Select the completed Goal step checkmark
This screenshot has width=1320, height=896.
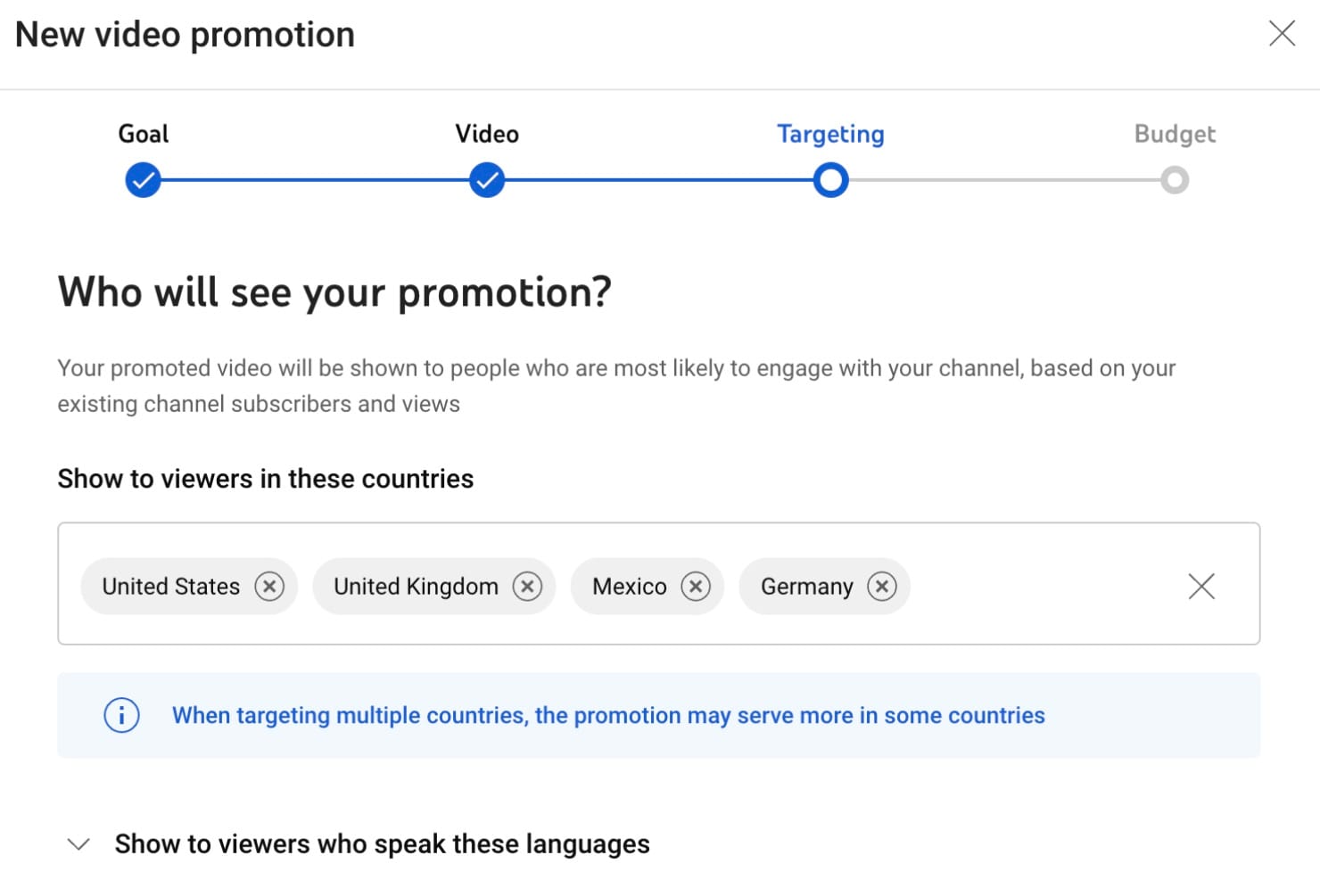143,180
